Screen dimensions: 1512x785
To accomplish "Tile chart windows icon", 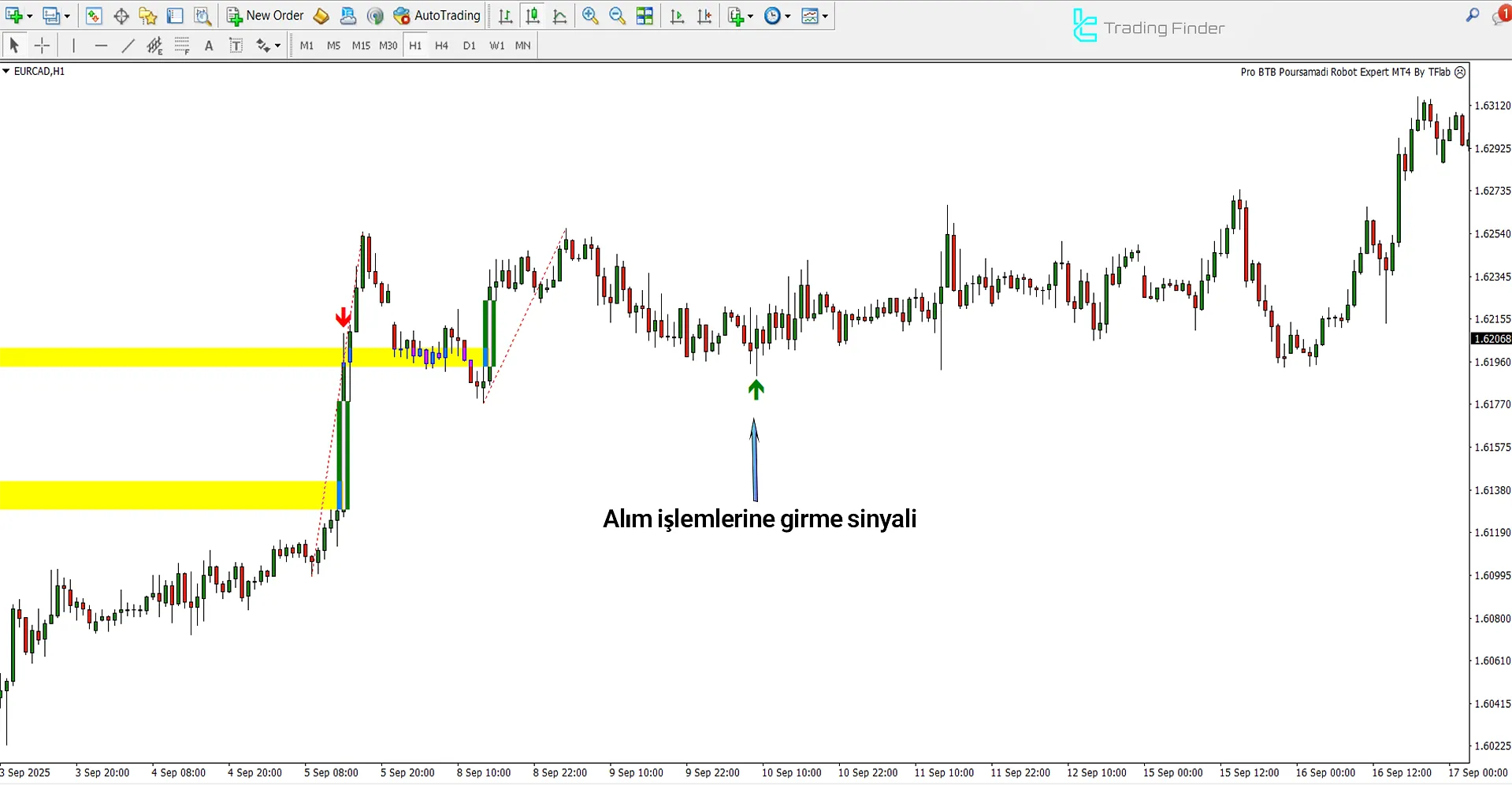I will tap(645, 16).
